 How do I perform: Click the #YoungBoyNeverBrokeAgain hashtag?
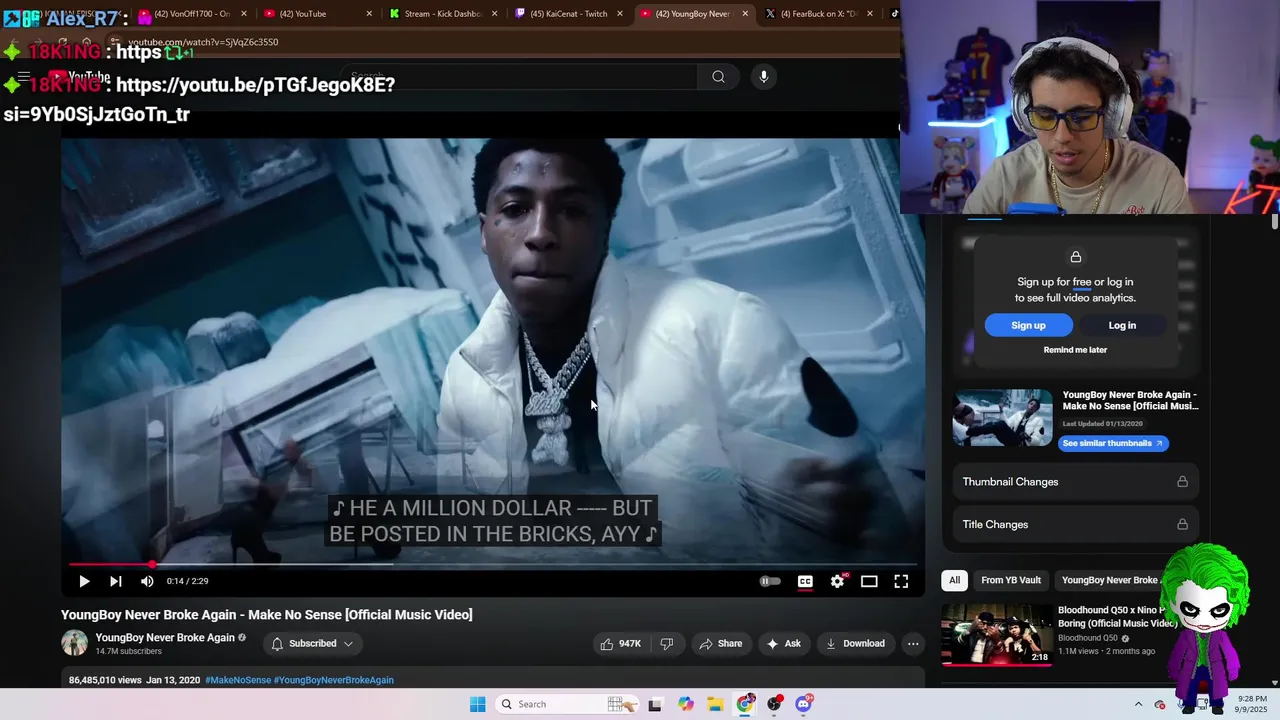[x=334, y=680]
